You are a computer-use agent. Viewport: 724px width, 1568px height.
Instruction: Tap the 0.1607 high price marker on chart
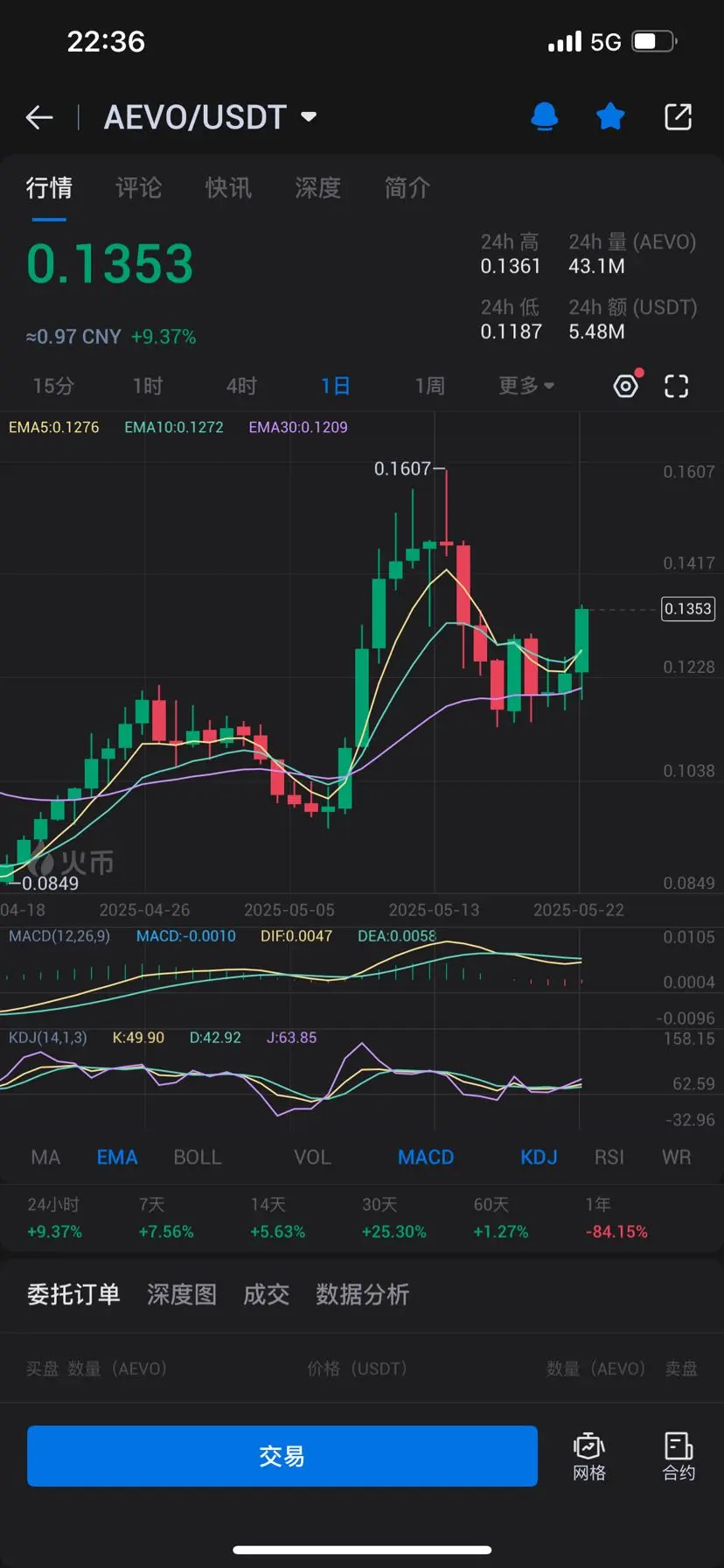click(x=402, y=469)
